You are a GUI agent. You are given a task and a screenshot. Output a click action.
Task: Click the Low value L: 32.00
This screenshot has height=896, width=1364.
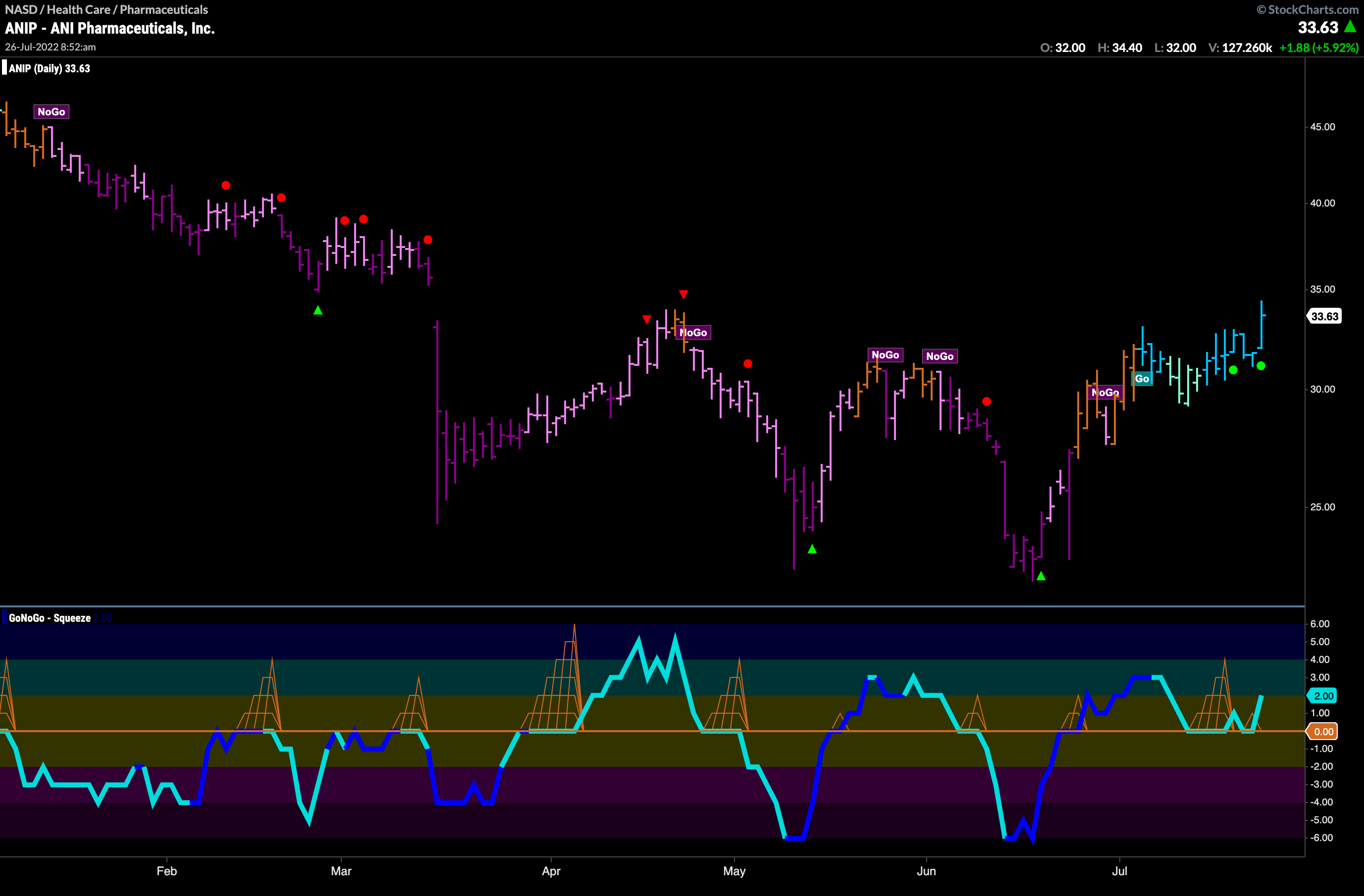coord(1175,48)
